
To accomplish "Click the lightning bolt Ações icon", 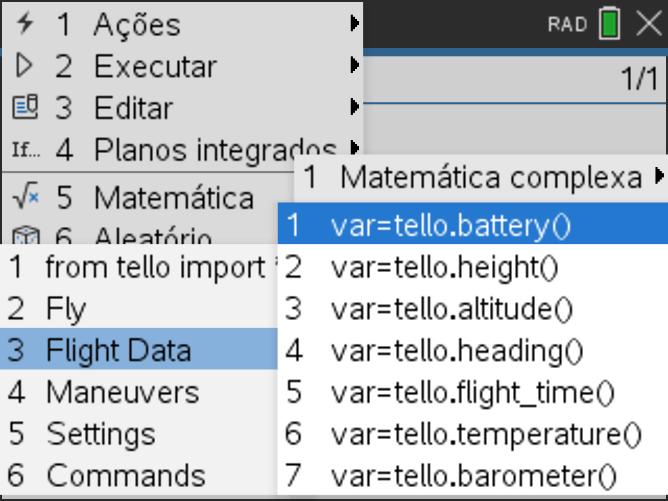I will point(25,23).
